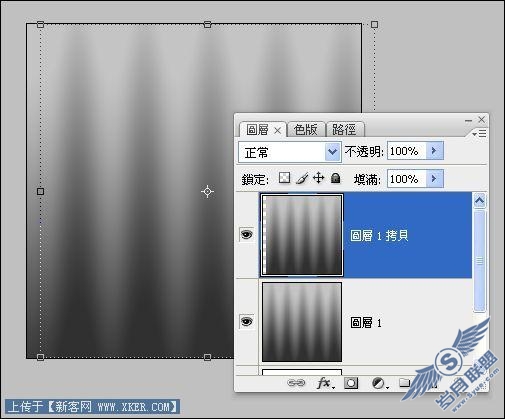This screenshot has width=505, height=419.
Task: Click the lock all padlock icon
Action: point(336,178)
